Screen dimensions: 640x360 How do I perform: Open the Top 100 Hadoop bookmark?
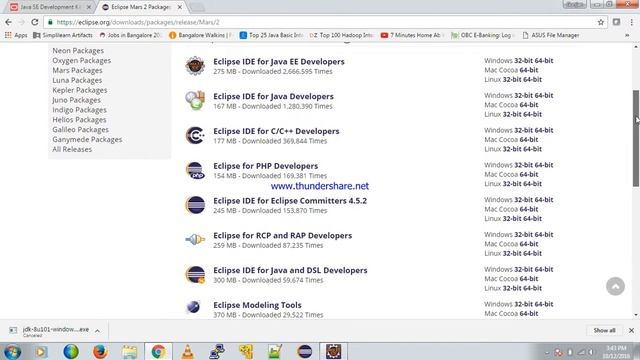point(342,36)
